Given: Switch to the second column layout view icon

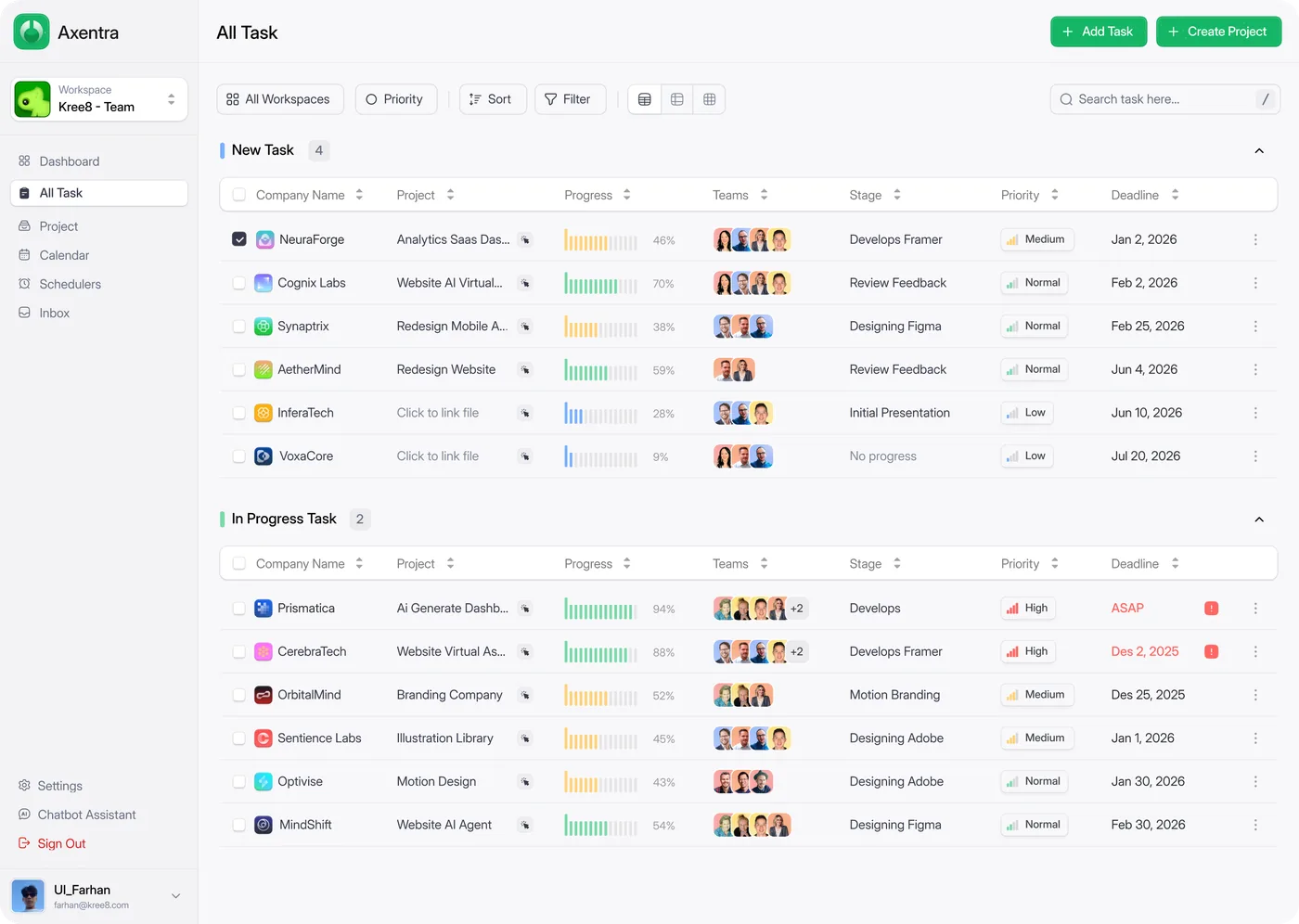Looking at the screenshot, I should [x=677, y=99].
